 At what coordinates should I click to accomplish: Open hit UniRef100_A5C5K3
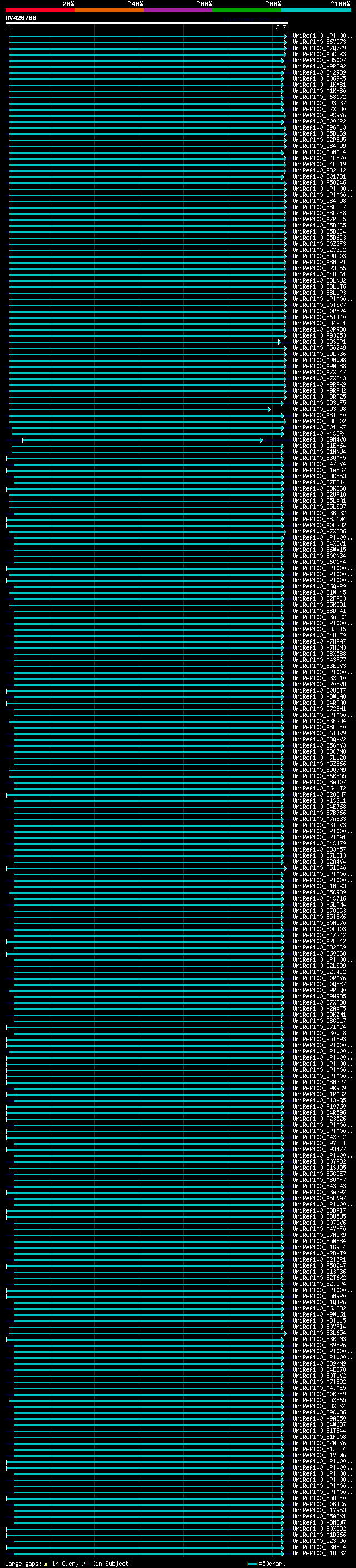pos(319,54)
